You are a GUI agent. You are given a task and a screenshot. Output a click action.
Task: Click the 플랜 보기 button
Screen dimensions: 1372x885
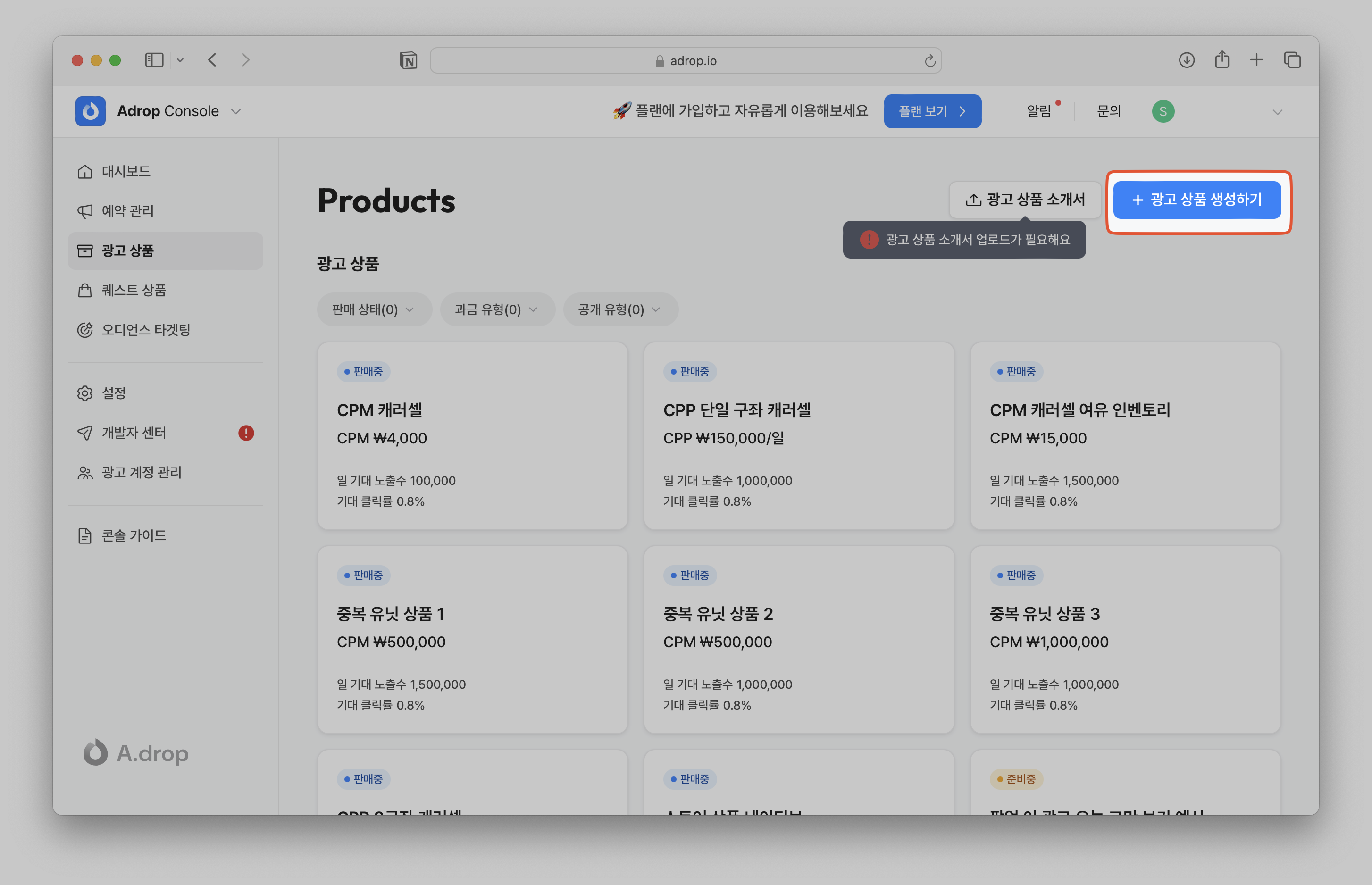(x=932, y=111)
